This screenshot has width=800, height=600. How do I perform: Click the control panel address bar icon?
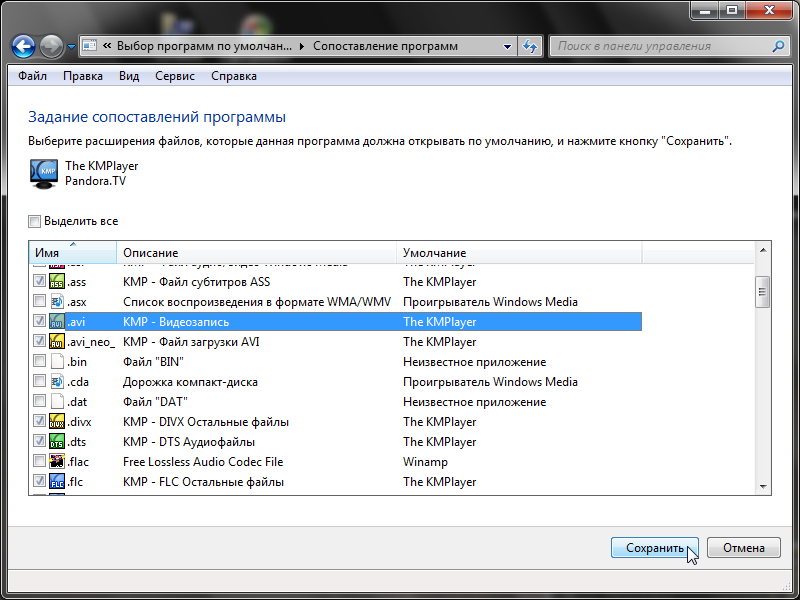[89, 46]
